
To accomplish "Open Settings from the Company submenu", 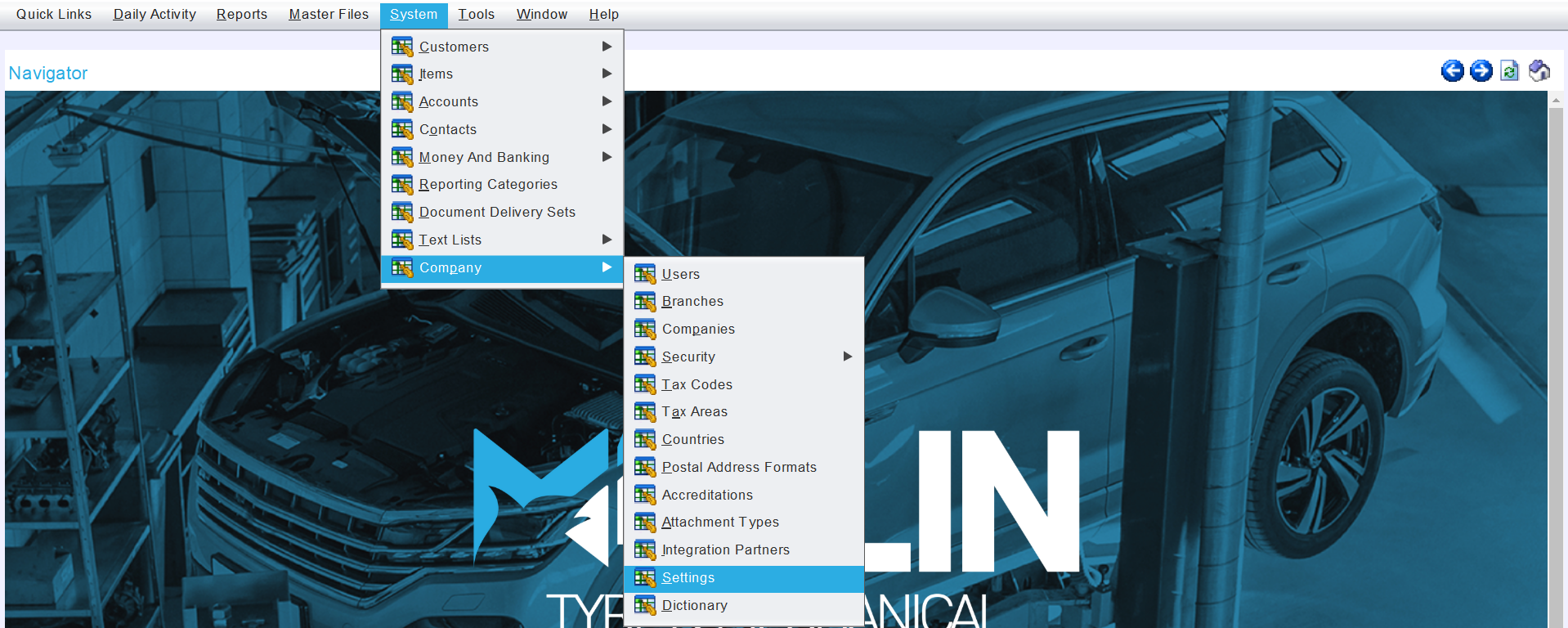I will pyautogui.click(x=744, y=578).
